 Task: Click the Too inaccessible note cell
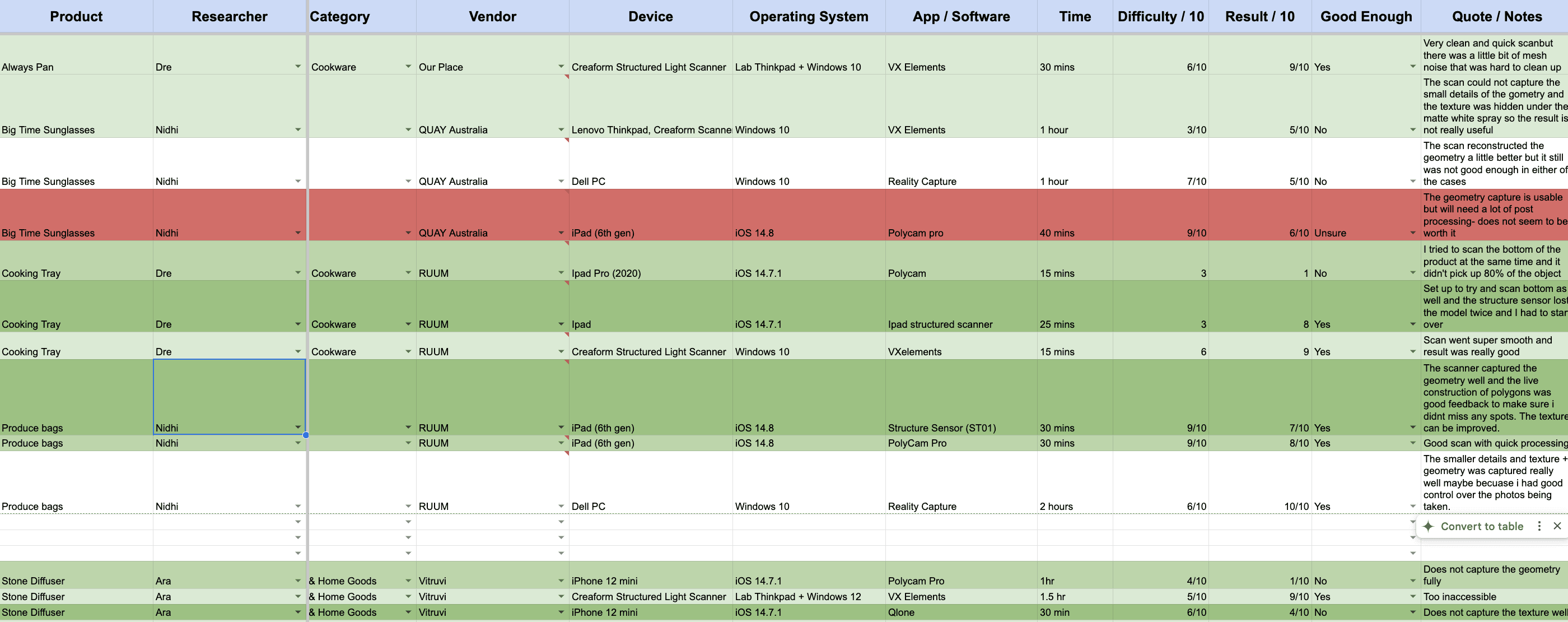[x=1494, y=596]
